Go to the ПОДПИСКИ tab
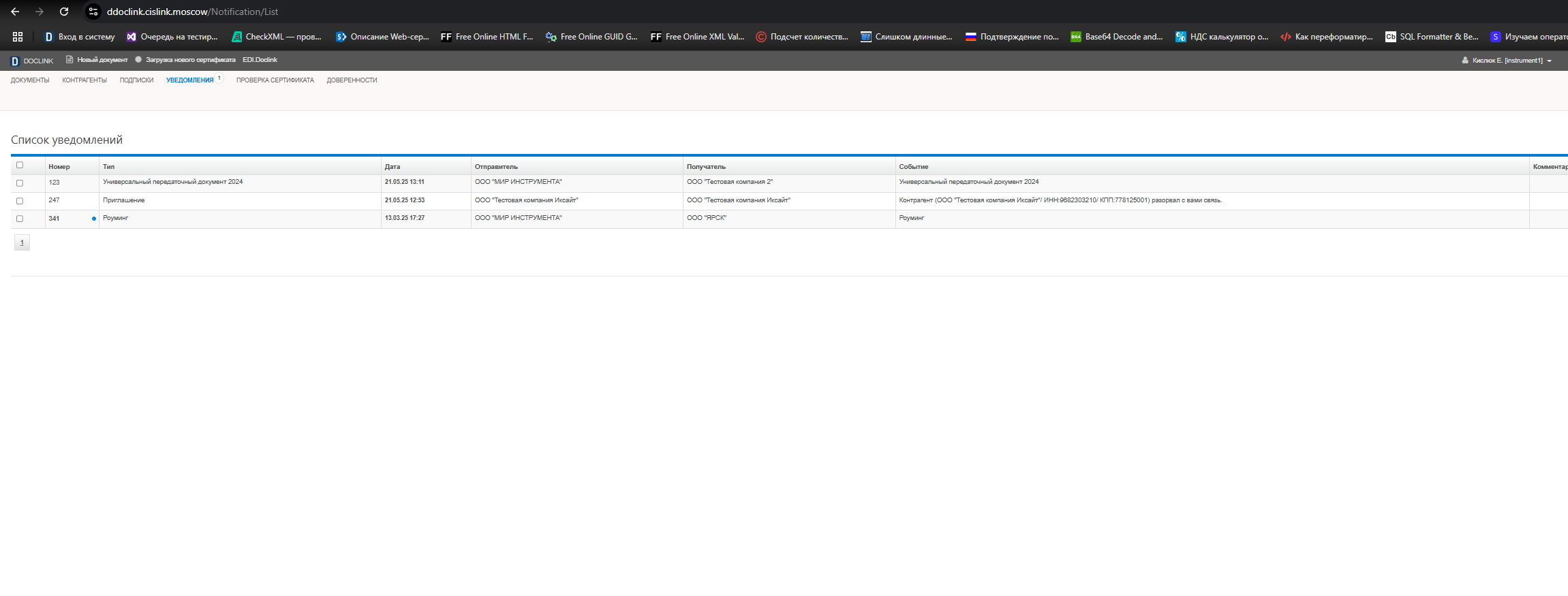 click(136, 80)
